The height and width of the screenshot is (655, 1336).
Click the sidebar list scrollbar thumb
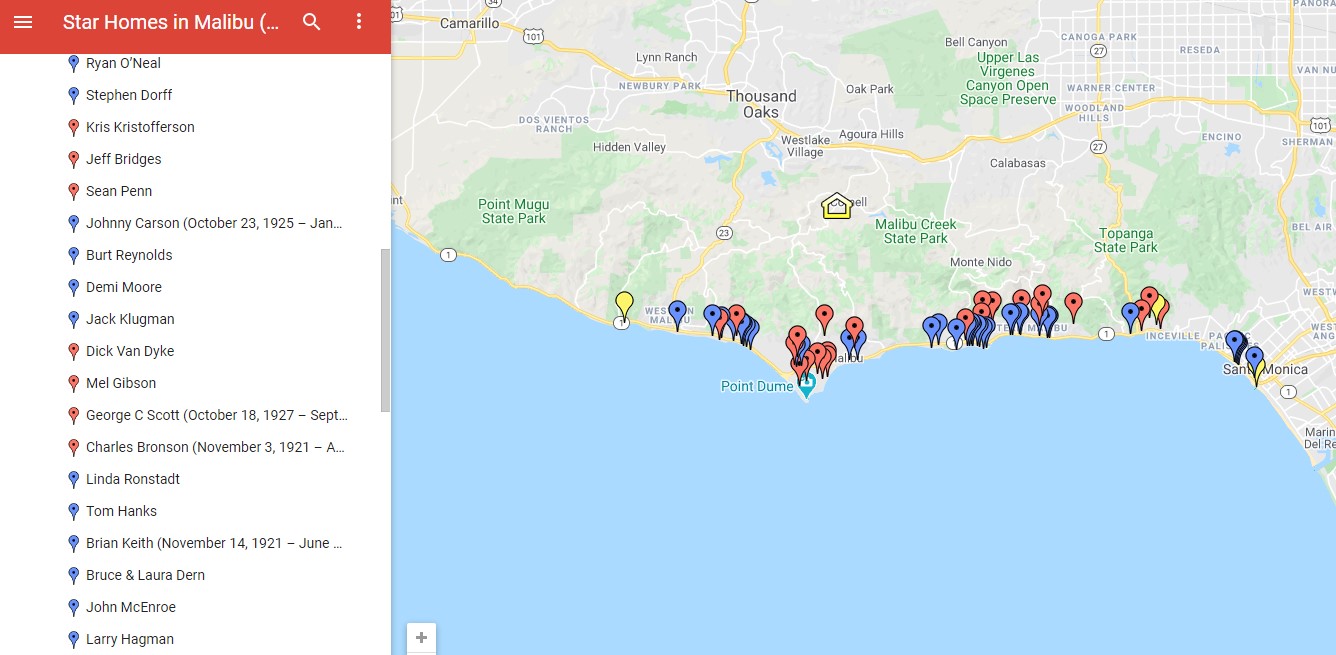385,330
